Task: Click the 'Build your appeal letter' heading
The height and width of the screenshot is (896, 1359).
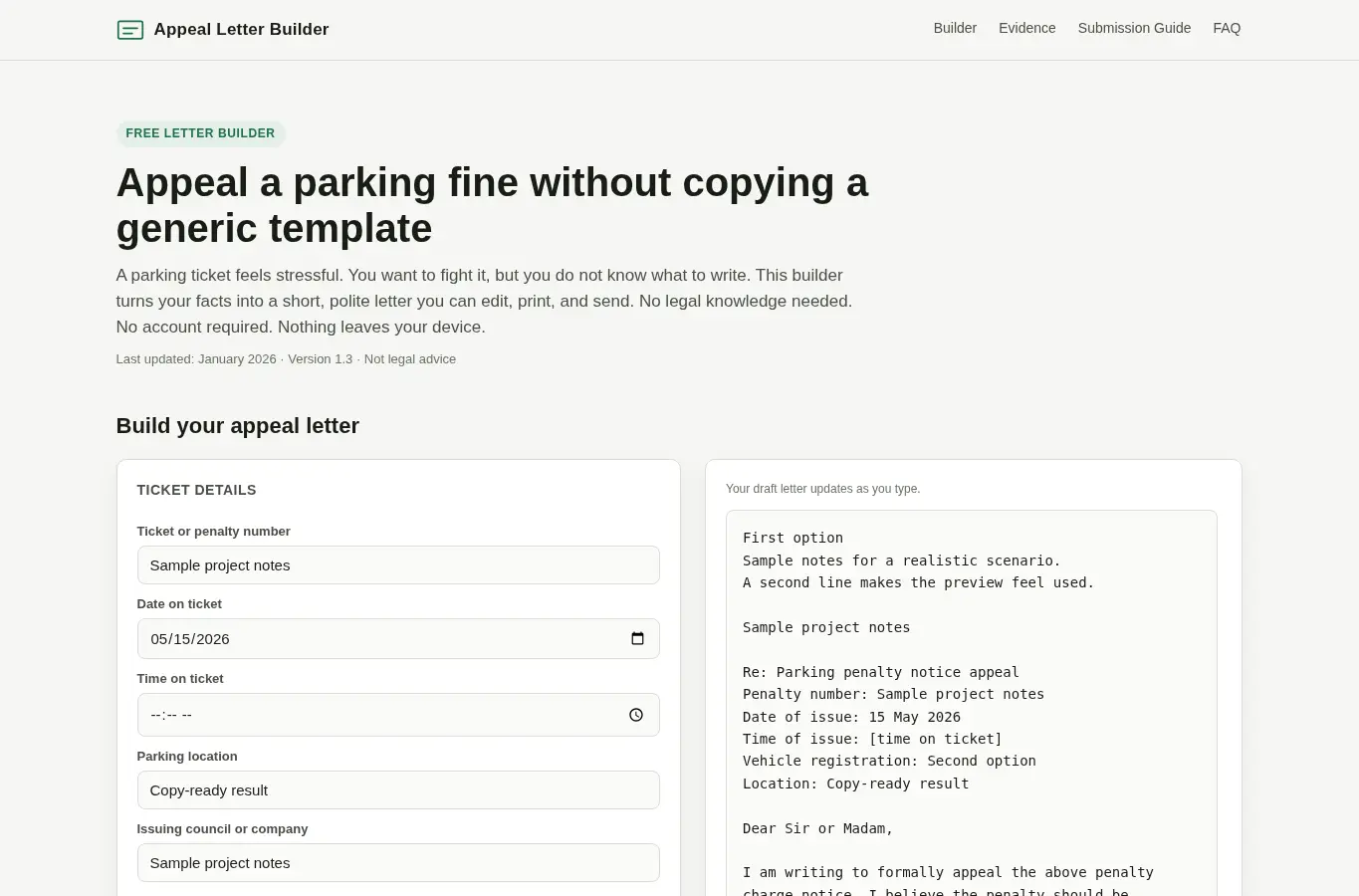Action: (x=237, y=425)
